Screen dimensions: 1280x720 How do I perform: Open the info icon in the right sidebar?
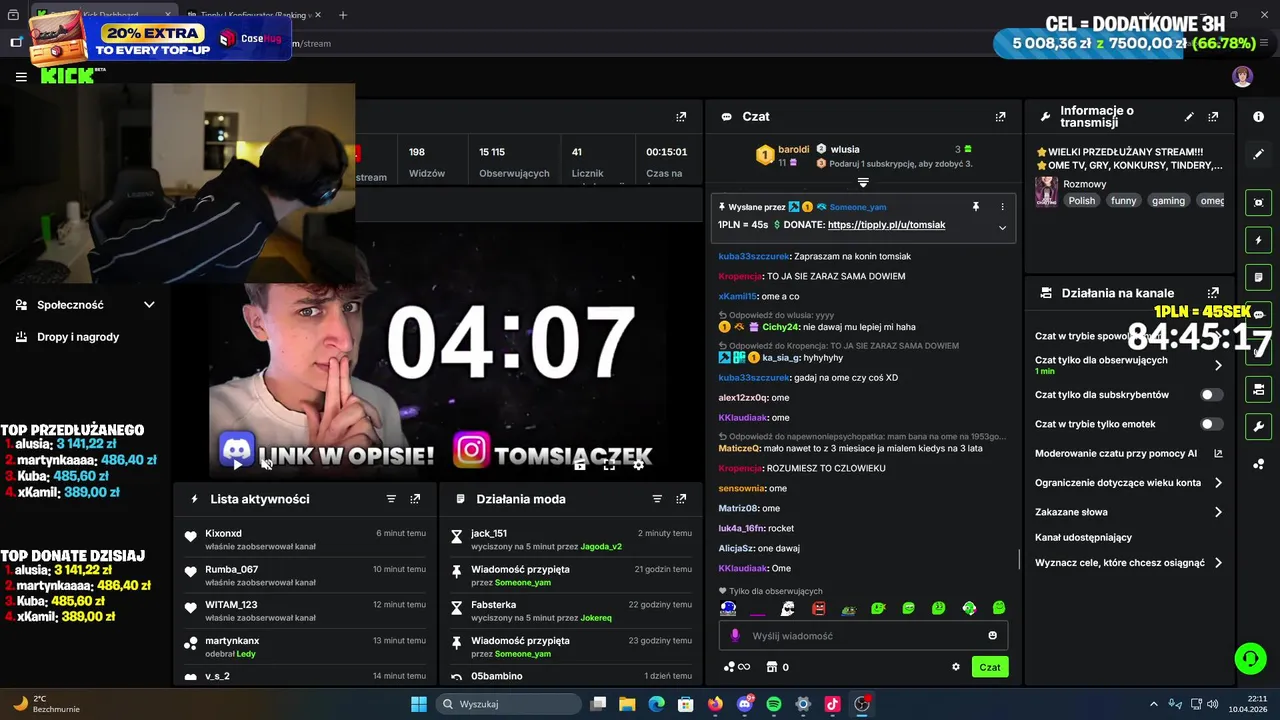(1259, 117)
